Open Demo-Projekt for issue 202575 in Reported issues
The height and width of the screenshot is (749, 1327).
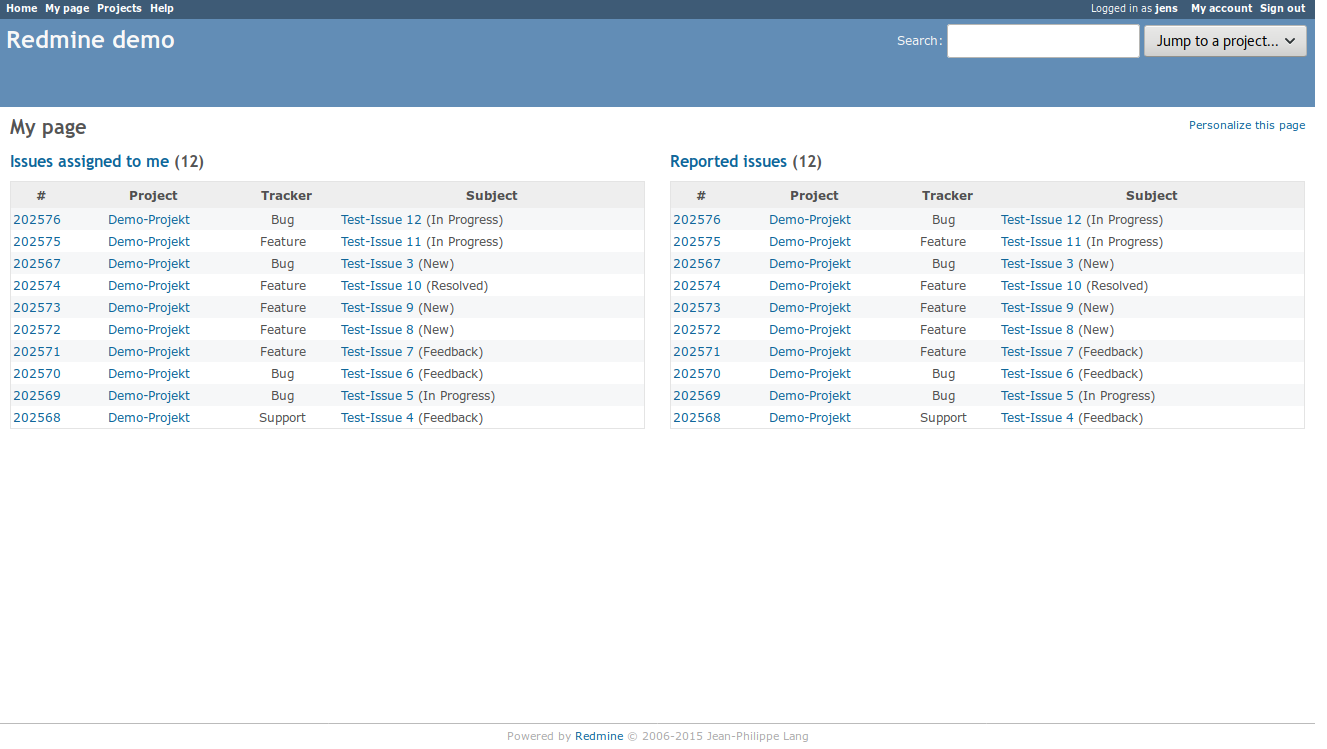pos(810,242)
